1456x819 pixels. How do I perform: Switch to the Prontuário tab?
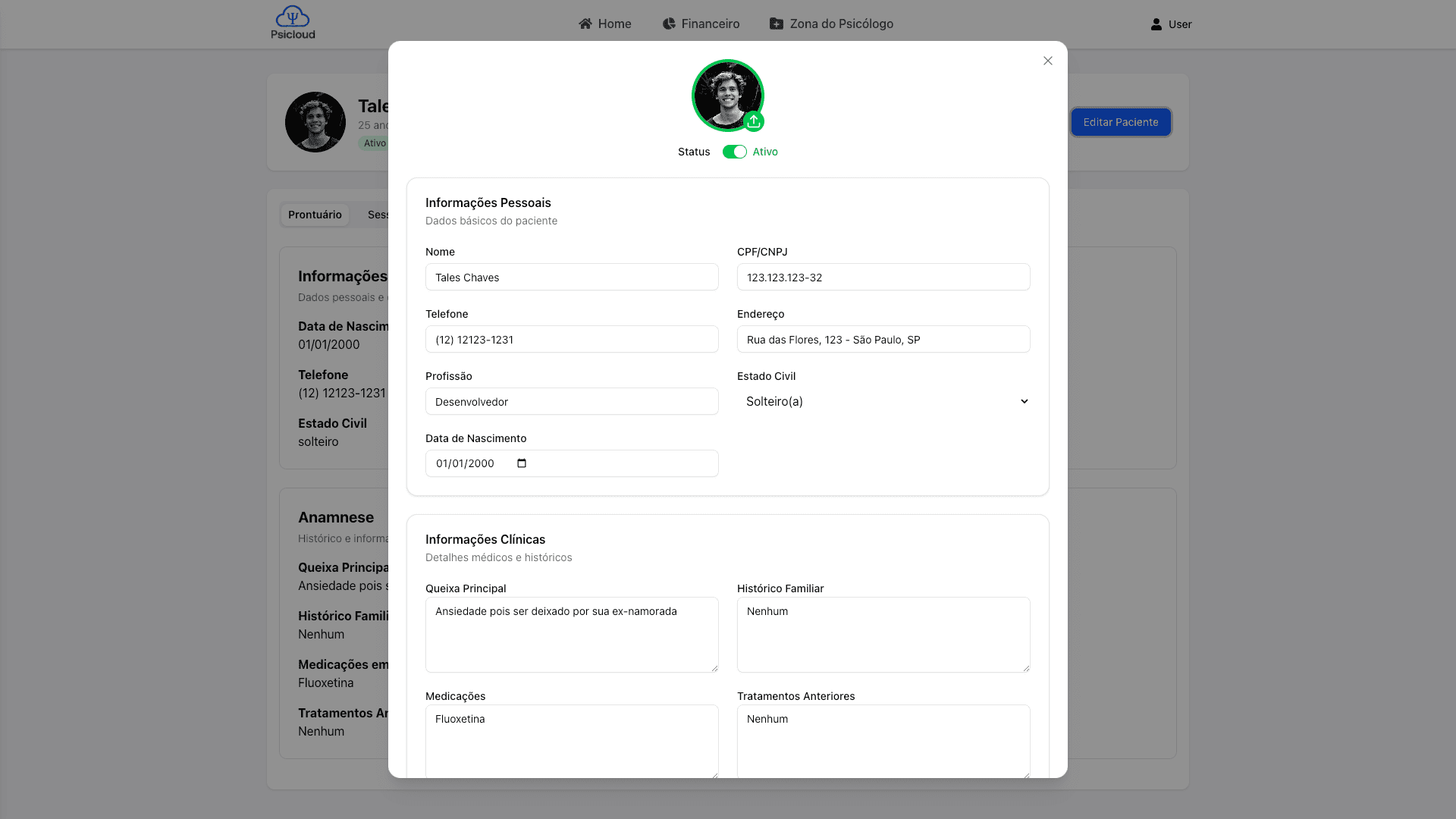[315, 215]
